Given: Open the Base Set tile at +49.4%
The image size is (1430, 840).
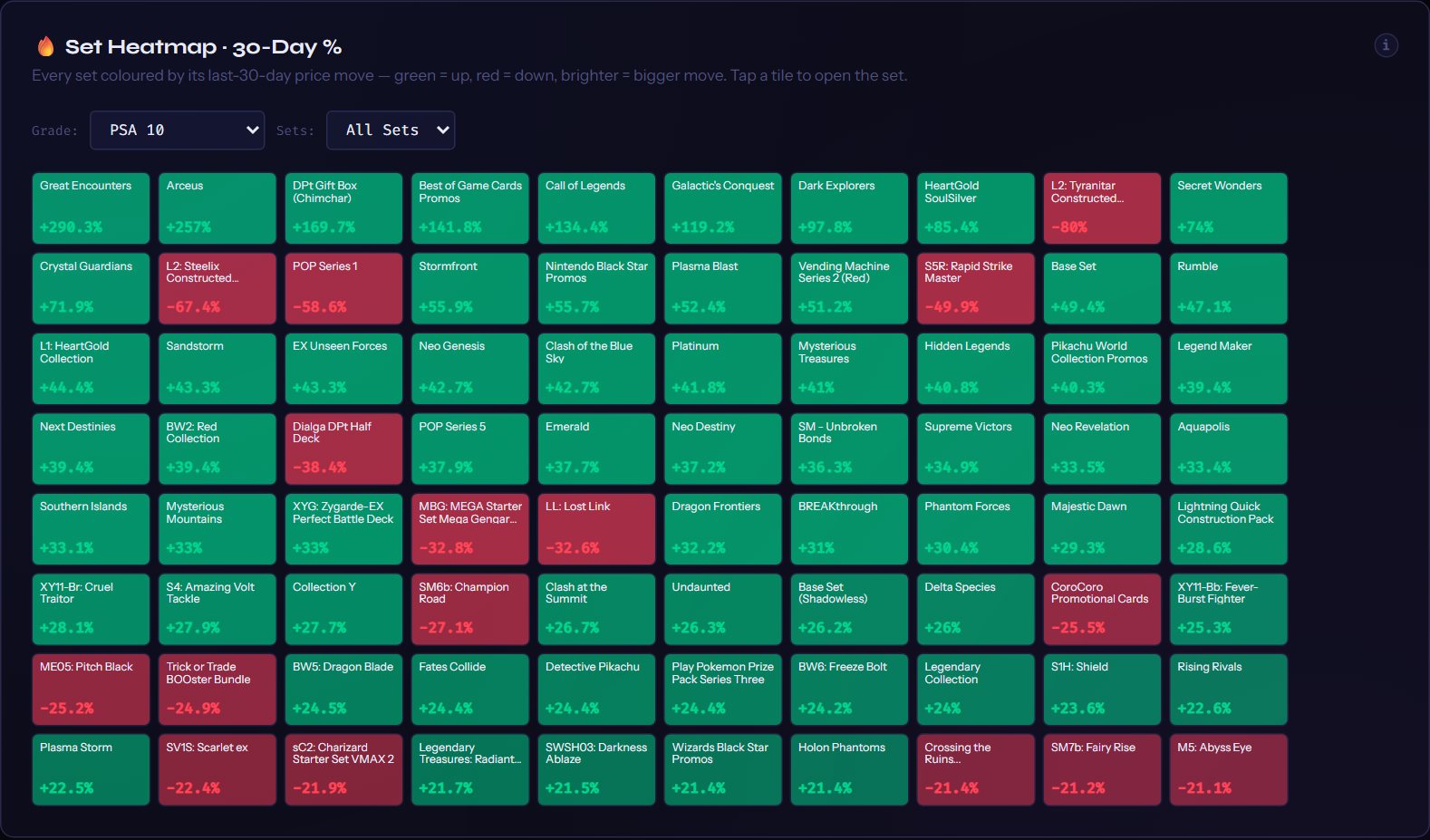Looking at the screenshot, I should pos(1102,288).
